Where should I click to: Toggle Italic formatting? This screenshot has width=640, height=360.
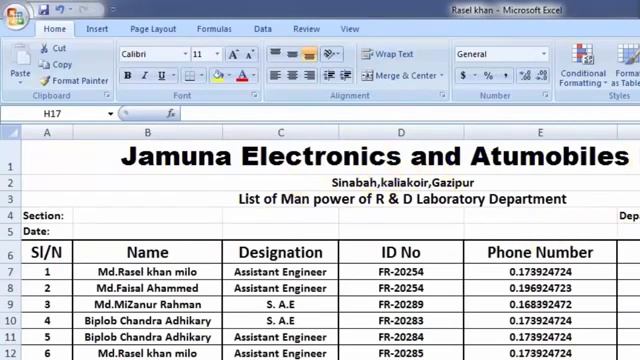tap(144, 76)
